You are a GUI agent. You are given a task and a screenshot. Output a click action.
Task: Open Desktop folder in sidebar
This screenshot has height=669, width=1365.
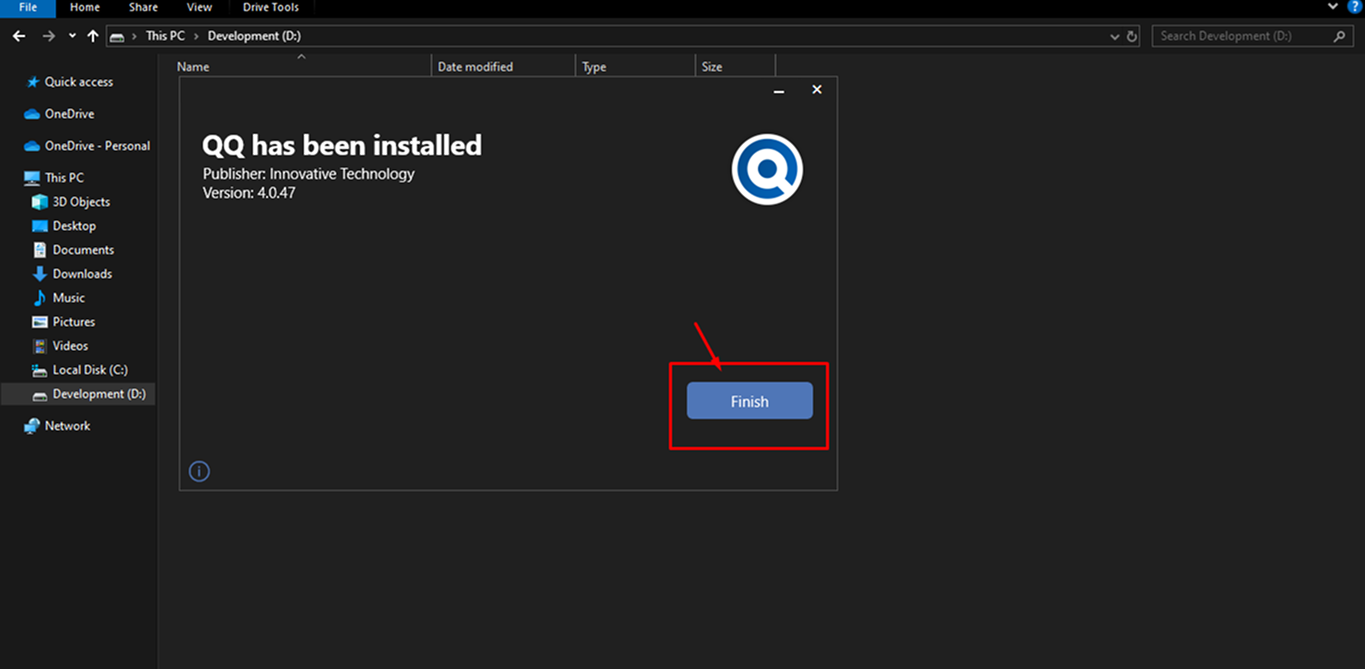[74, 226]
